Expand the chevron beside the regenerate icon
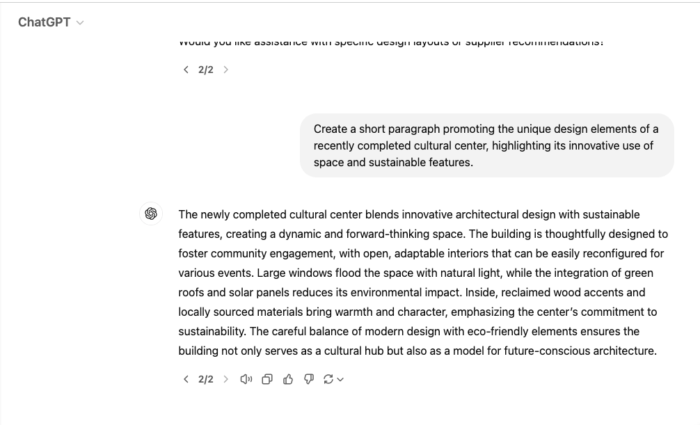The image size is (700, 425). (x=341, y=379)
